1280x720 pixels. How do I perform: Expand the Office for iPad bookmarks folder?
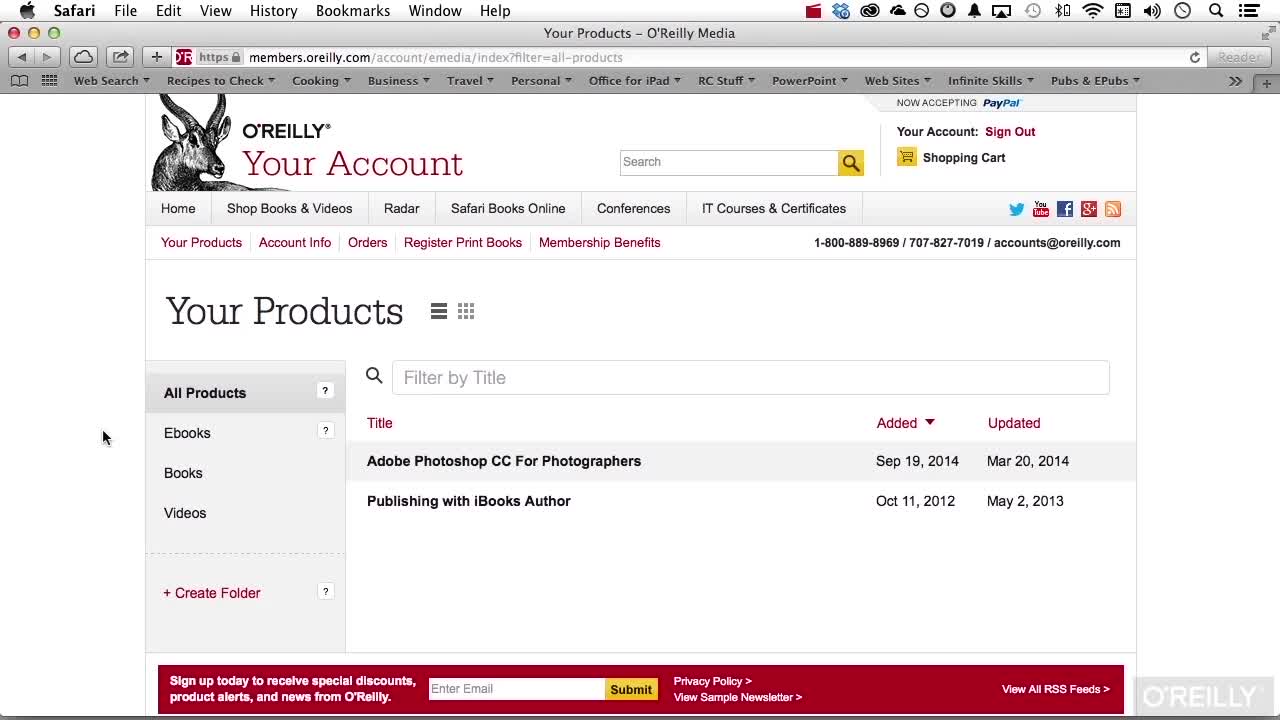click(x=634, y=81)
